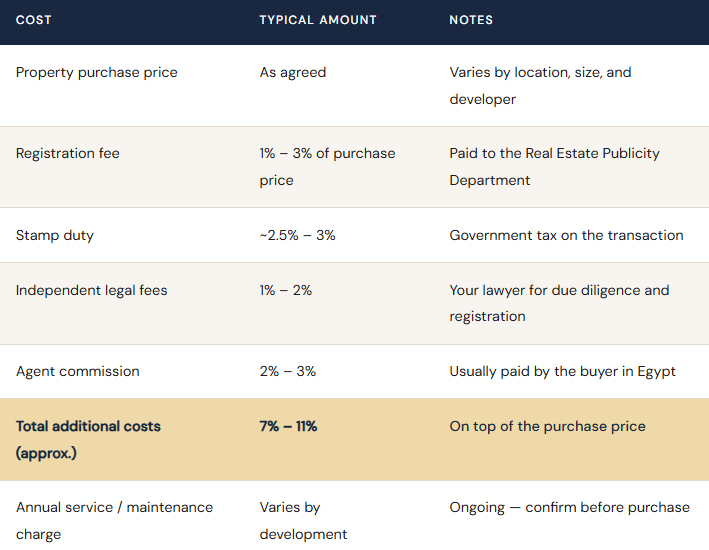Click the '2% – 3%' commission amount
The image size is (709, 550).
pos(288,371)
